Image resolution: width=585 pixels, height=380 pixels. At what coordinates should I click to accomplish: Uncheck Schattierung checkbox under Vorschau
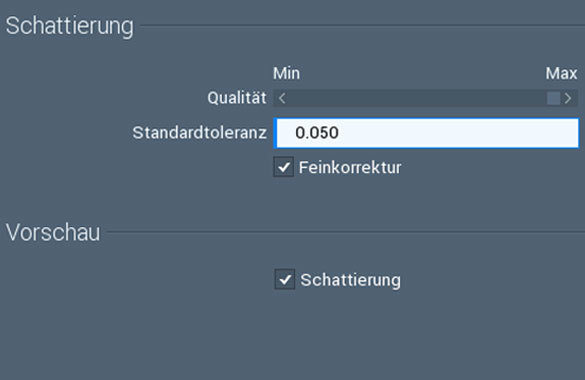pyautogui.click(x=285, y=279)
